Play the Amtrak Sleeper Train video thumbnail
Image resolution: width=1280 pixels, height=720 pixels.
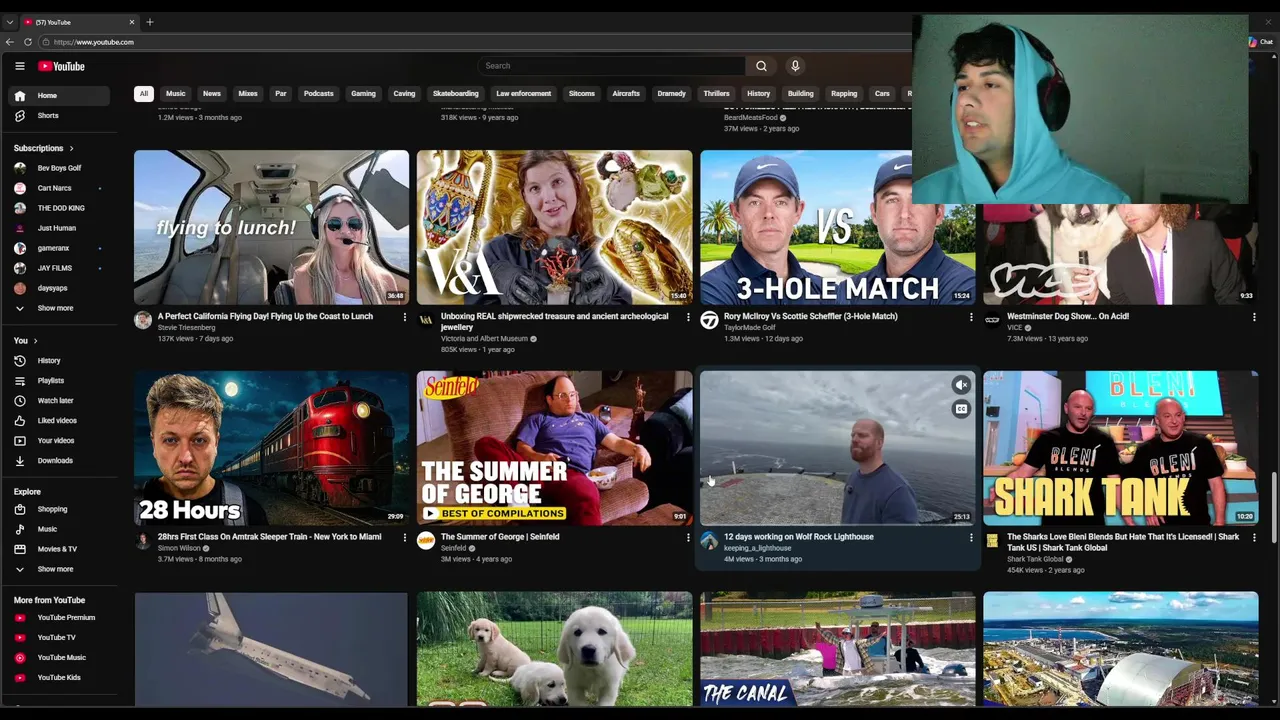coord(271,448)
